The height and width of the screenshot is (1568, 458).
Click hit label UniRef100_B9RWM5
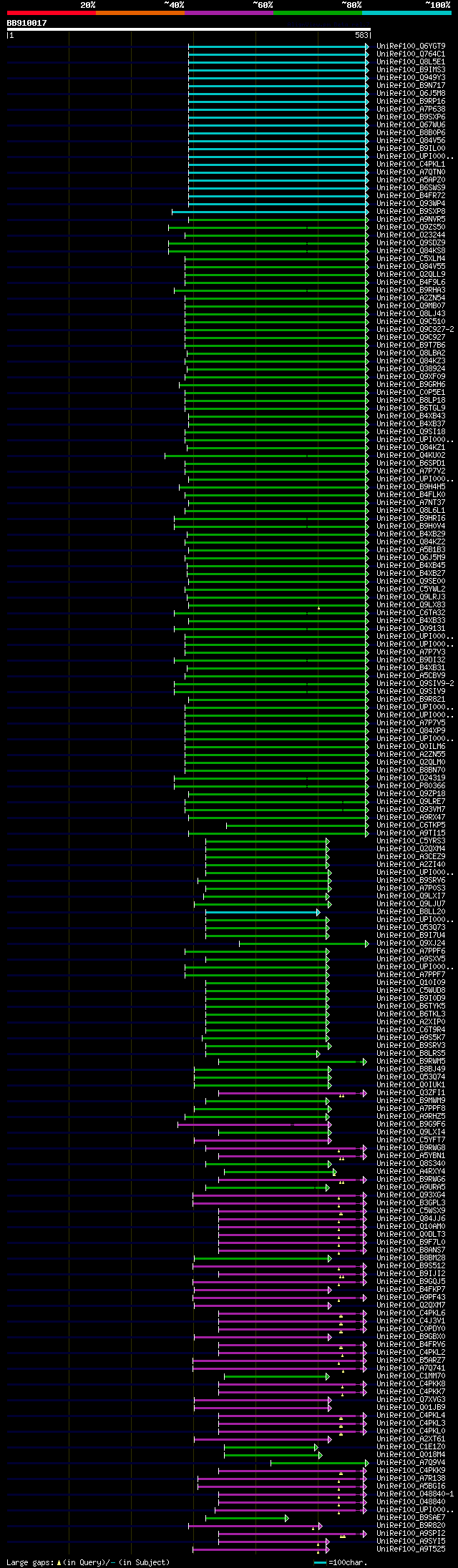coord(411,1061)
